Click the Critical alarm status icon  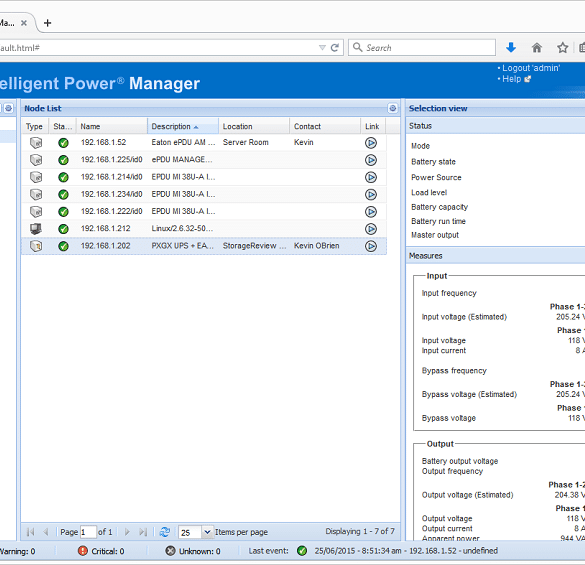click(83, 551)
